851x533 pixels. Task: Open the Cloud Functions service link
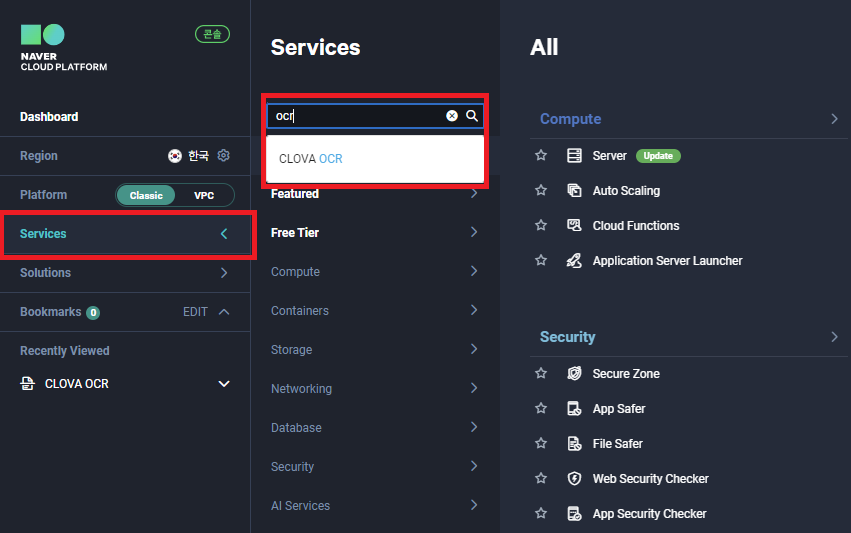636,226
